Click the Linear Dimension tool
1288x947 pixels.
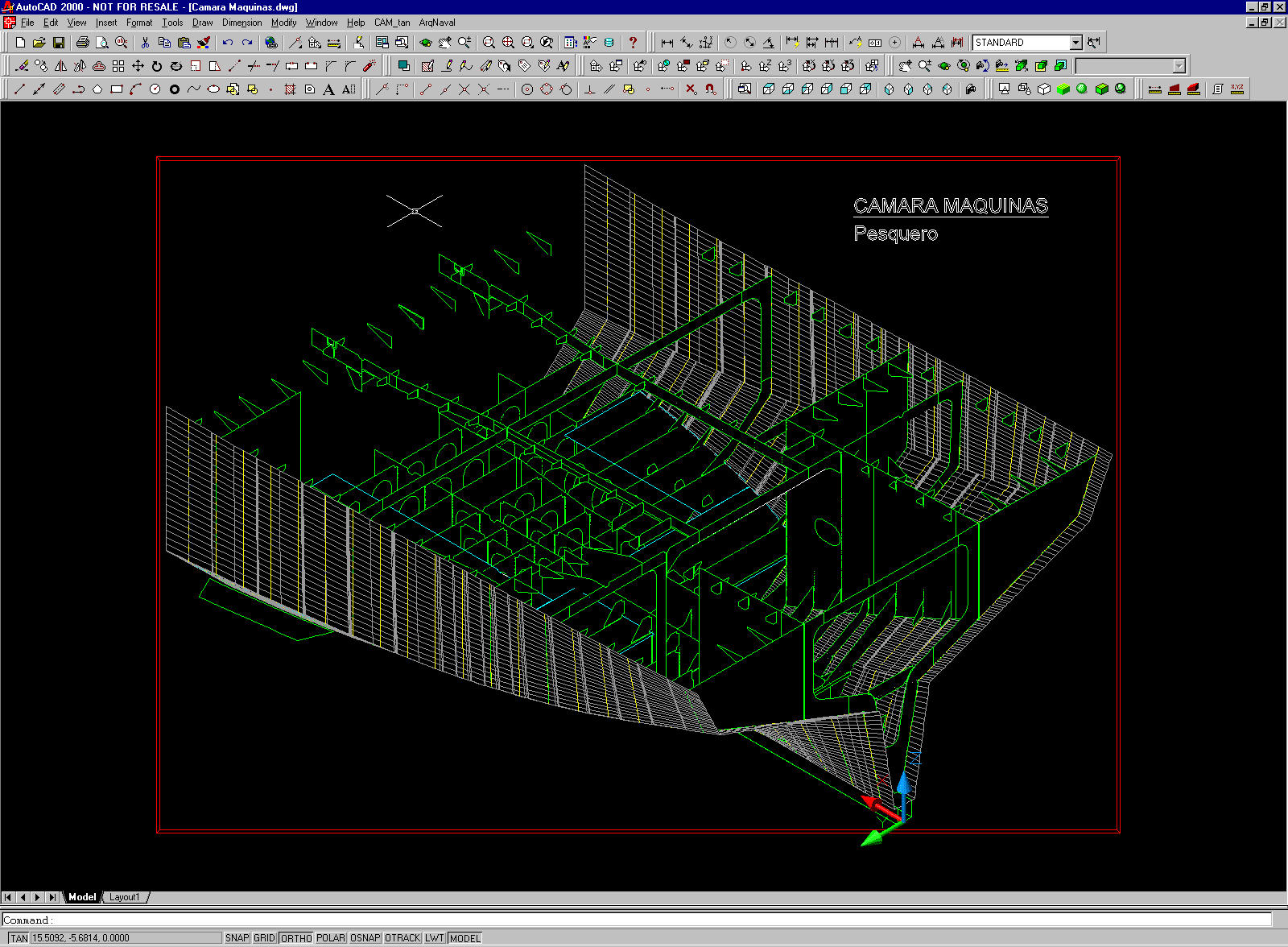tap(667, 43)
